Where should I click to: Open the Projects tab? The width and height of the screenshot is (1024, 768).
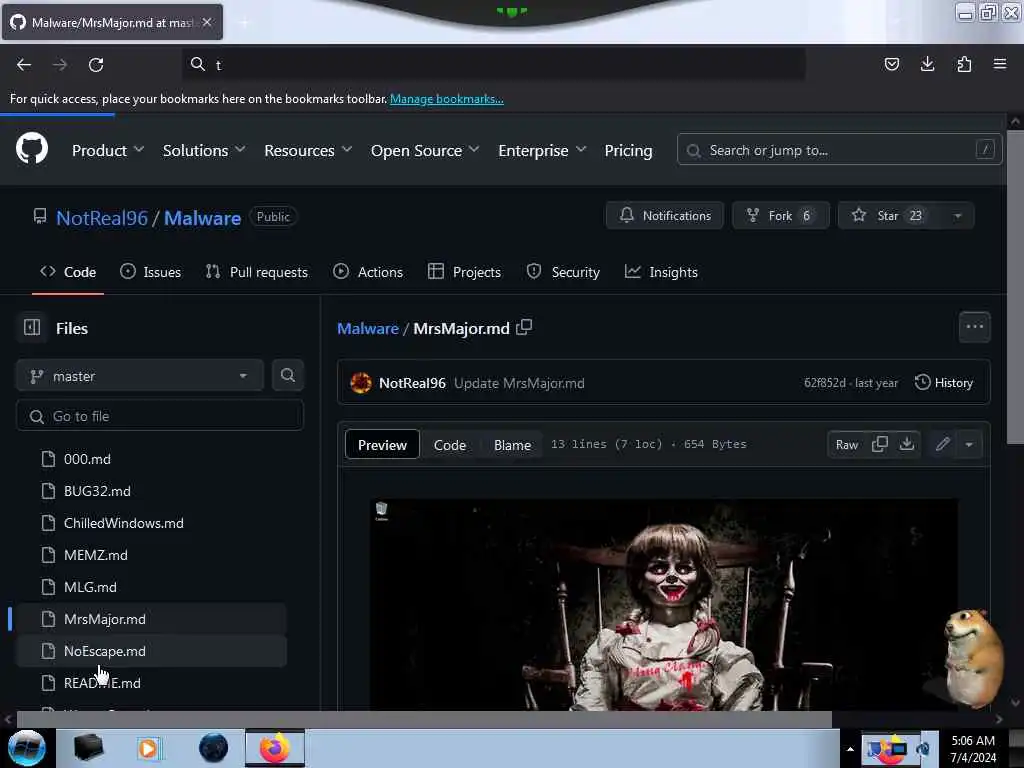pyautogui.click(x=464, y=272)
